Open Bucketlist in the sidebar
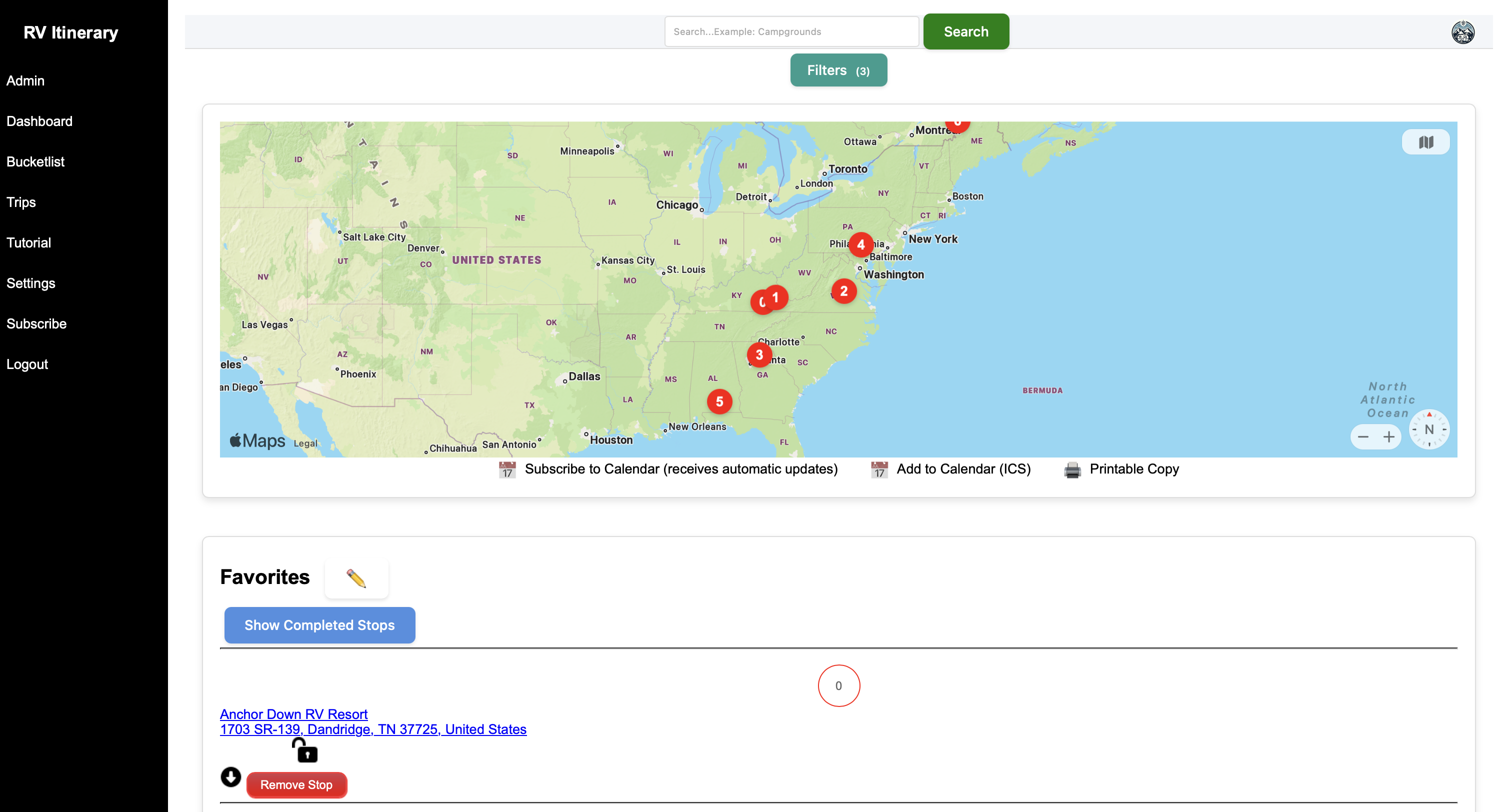This screenshot has height=812, width=1508. [x=35, y=161]
